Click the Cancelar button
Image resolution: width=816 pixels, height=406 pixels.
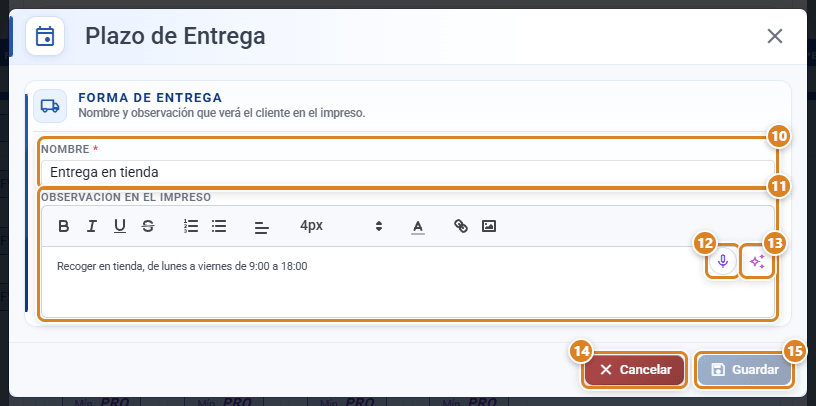(x=634, y=370)
